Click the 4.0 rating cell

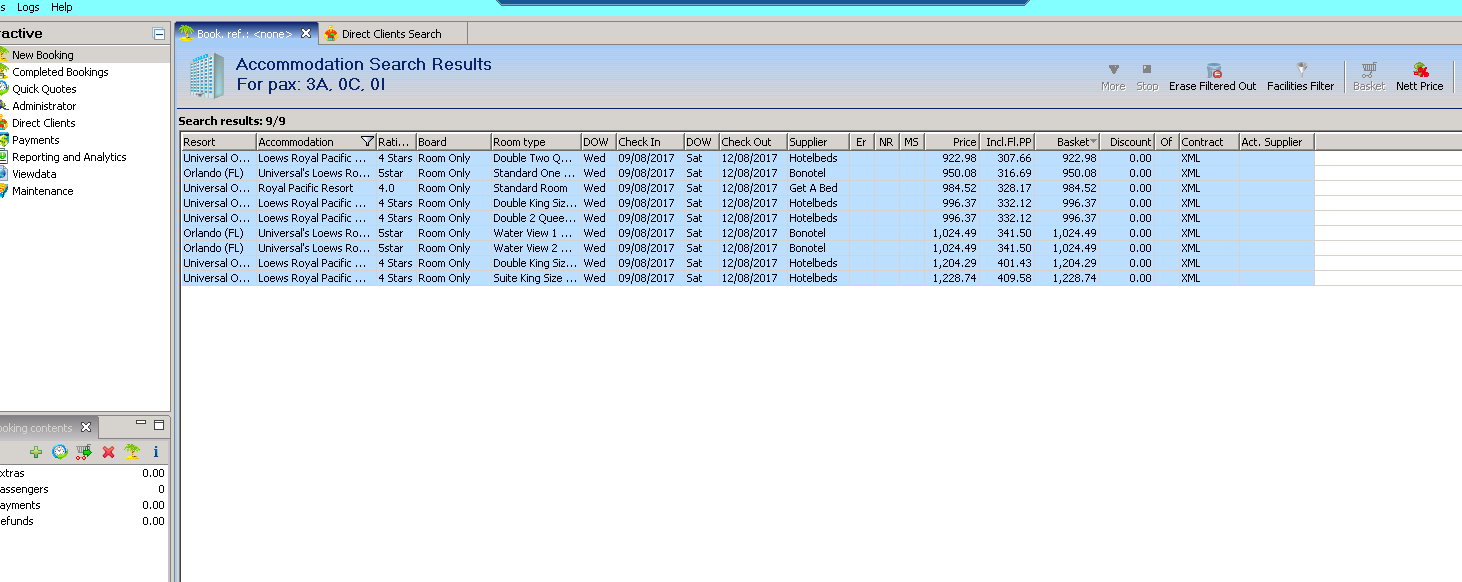point(396,188)
